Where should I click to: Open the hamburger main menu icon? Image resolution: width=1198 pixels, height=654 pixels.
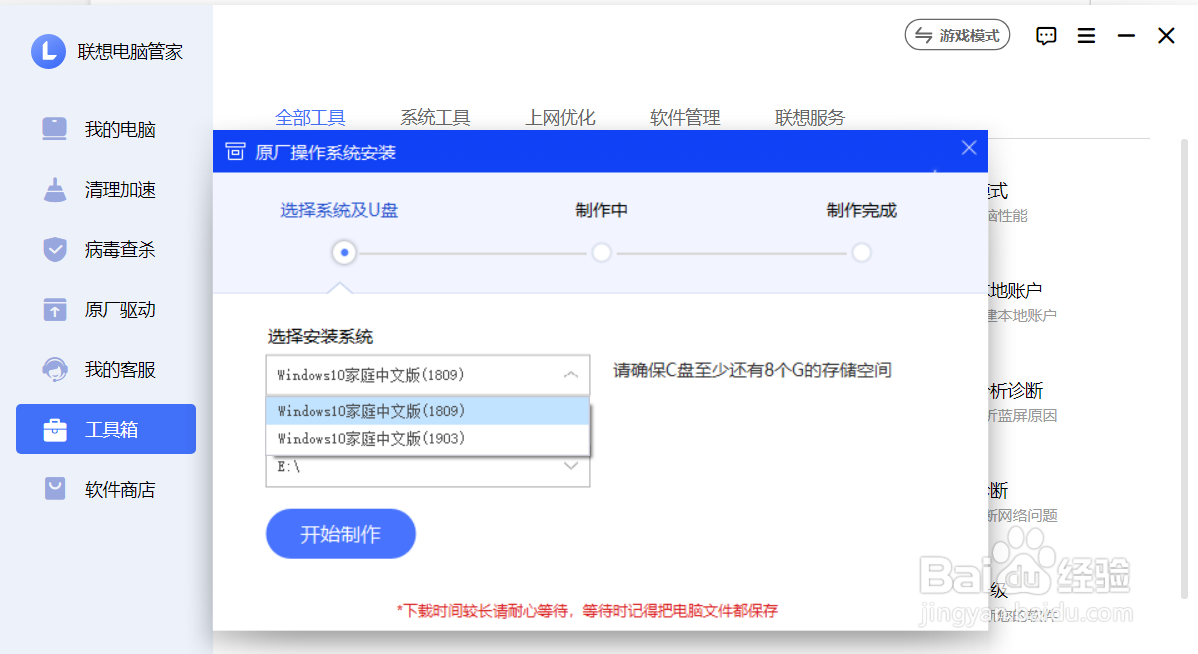[1086, 35]
